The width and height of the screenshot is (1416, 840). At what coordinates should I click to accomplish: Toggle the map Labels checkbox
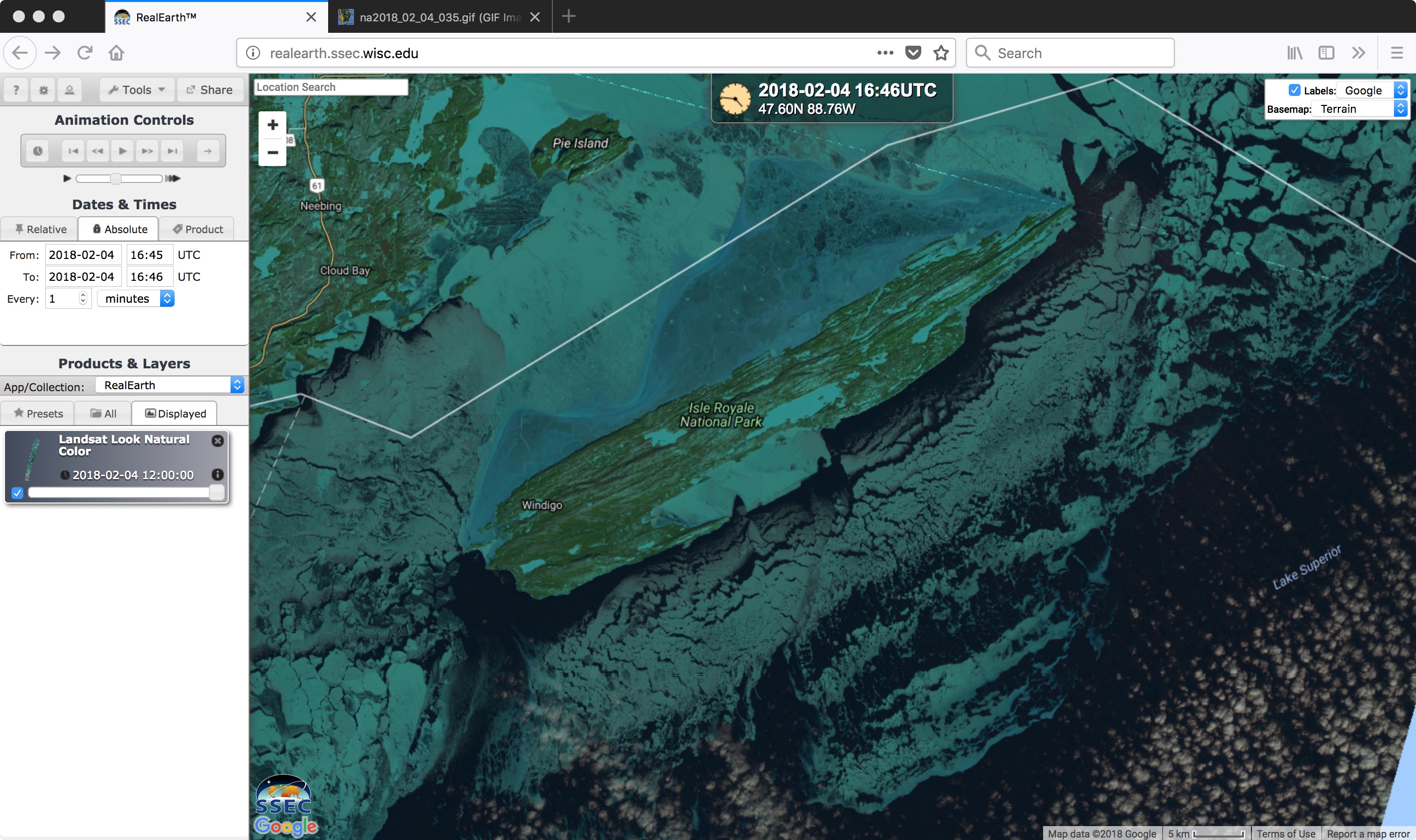tap(1294, 90)
